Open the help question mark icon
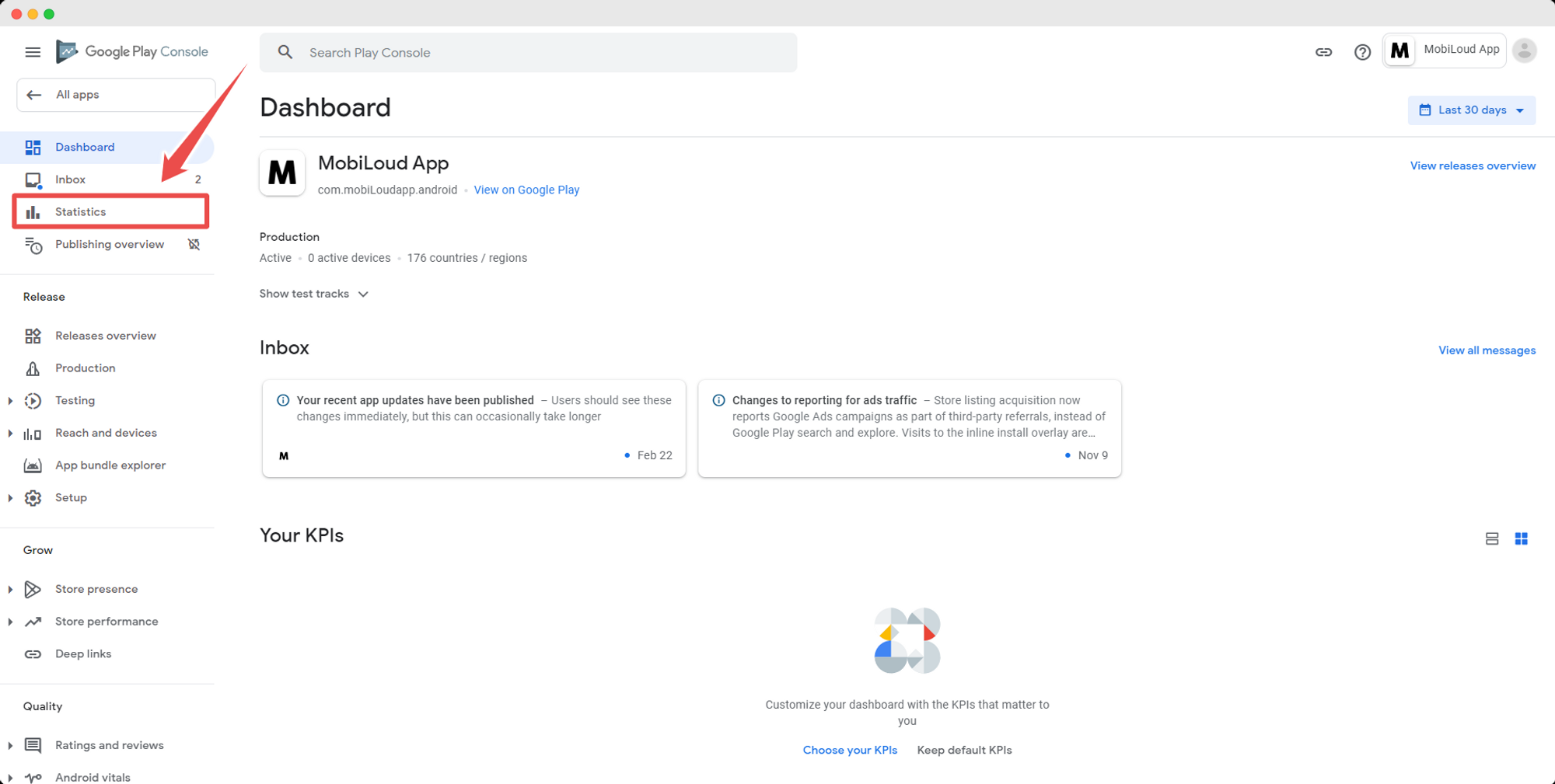Screen dimensions: 1555x784 pos(1362,52)
